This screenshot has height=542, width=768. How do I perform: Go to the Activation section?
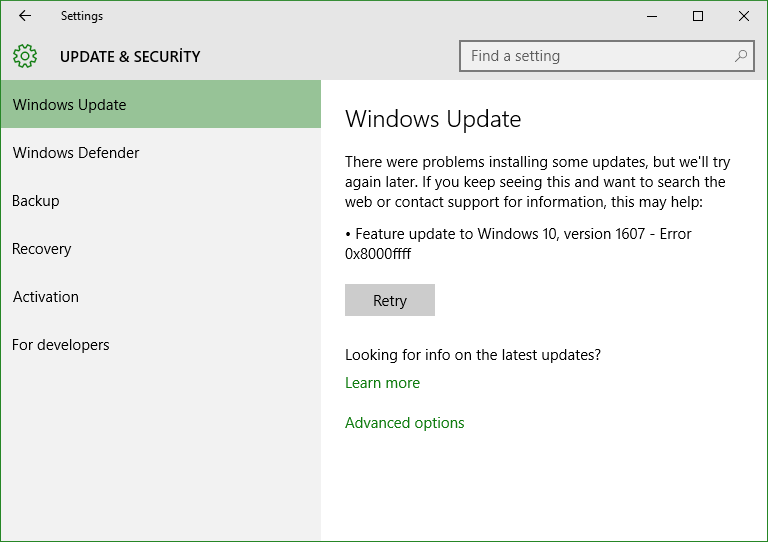click(x=46, y=297)
